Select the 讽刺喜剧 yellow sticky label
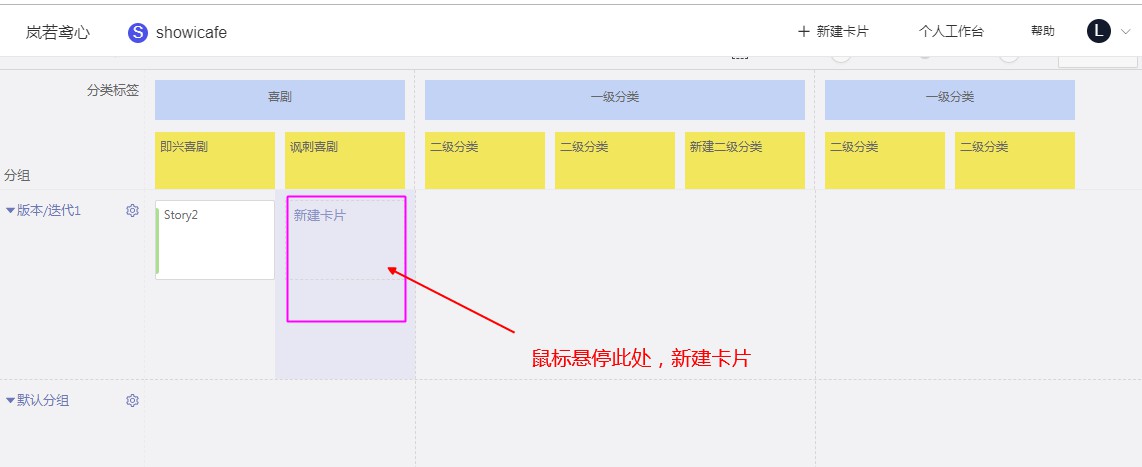The height and width of the screenshot is (467, 1142). click(x=344, y=160)
